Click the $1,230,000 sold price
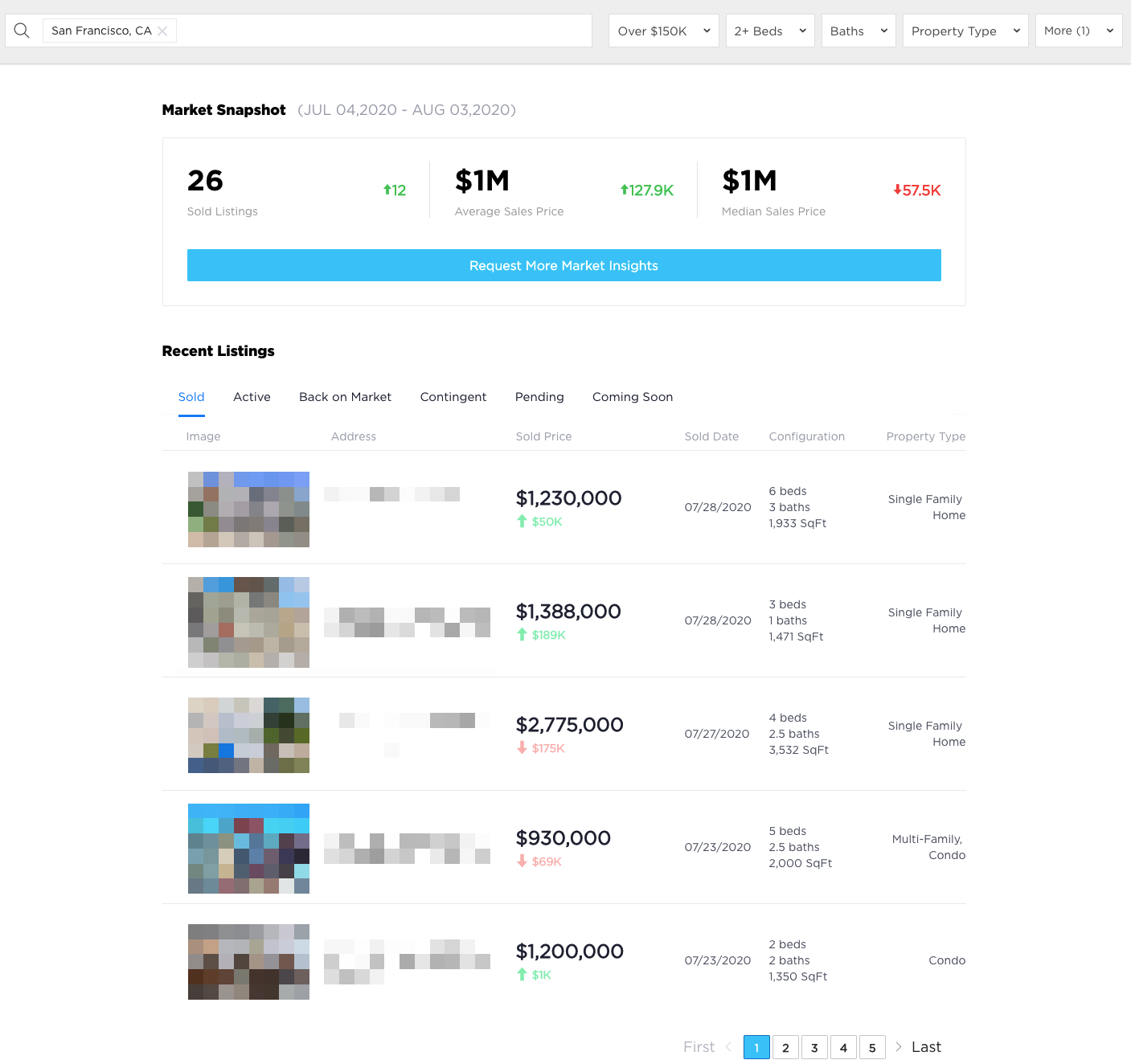 [568, 498]
